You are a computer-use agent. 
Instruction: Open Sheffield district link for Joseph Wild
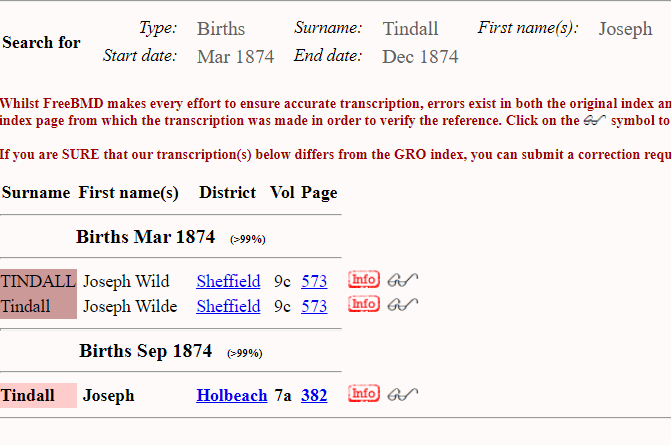228,281
